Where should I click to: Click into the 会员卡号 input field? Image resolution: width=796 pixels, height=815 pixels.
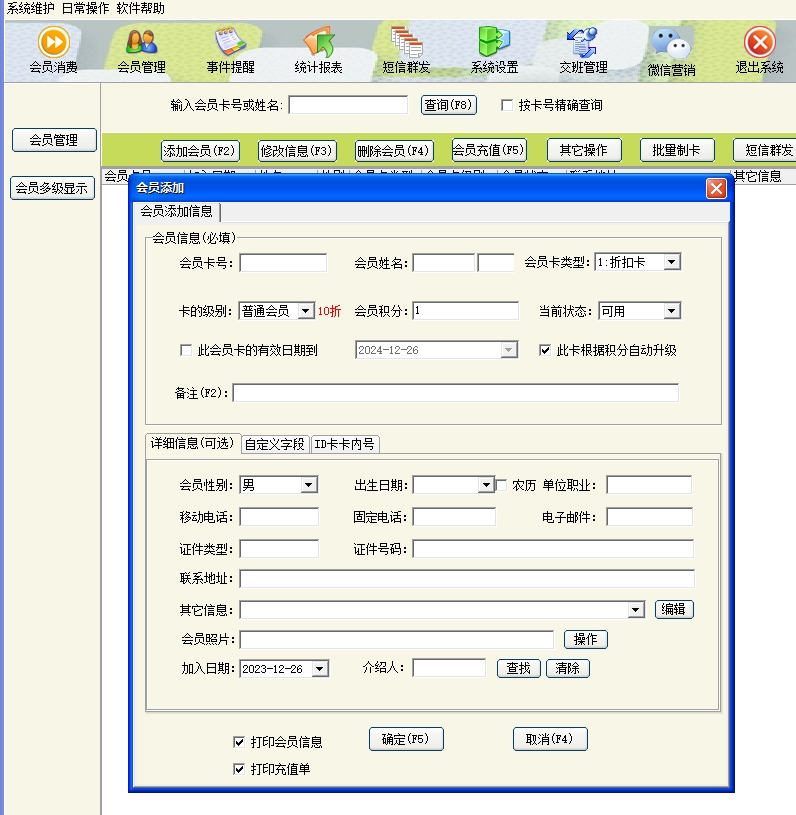(283, 263)
